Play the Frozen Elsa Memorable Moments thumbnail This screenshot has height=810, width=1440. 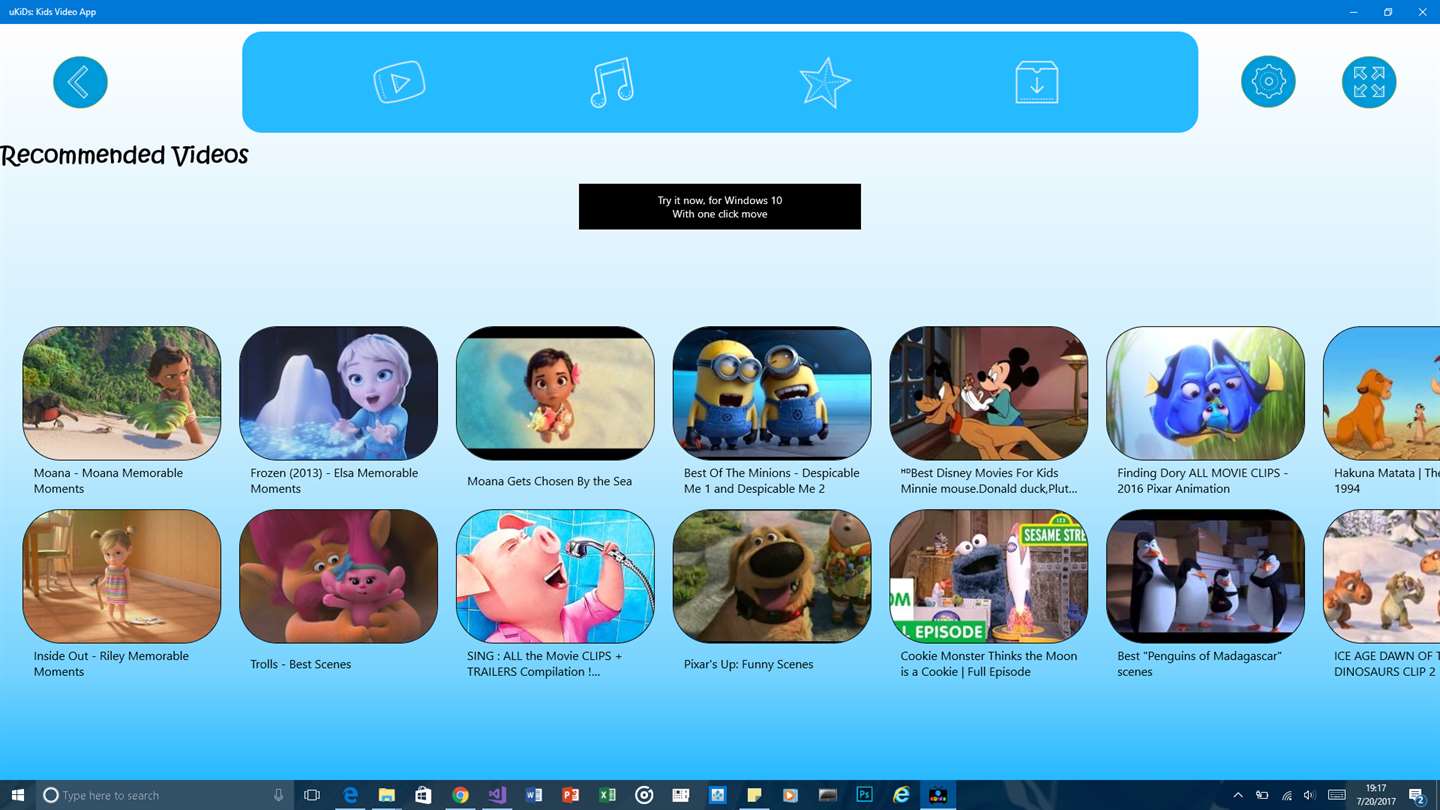(339, 393)
